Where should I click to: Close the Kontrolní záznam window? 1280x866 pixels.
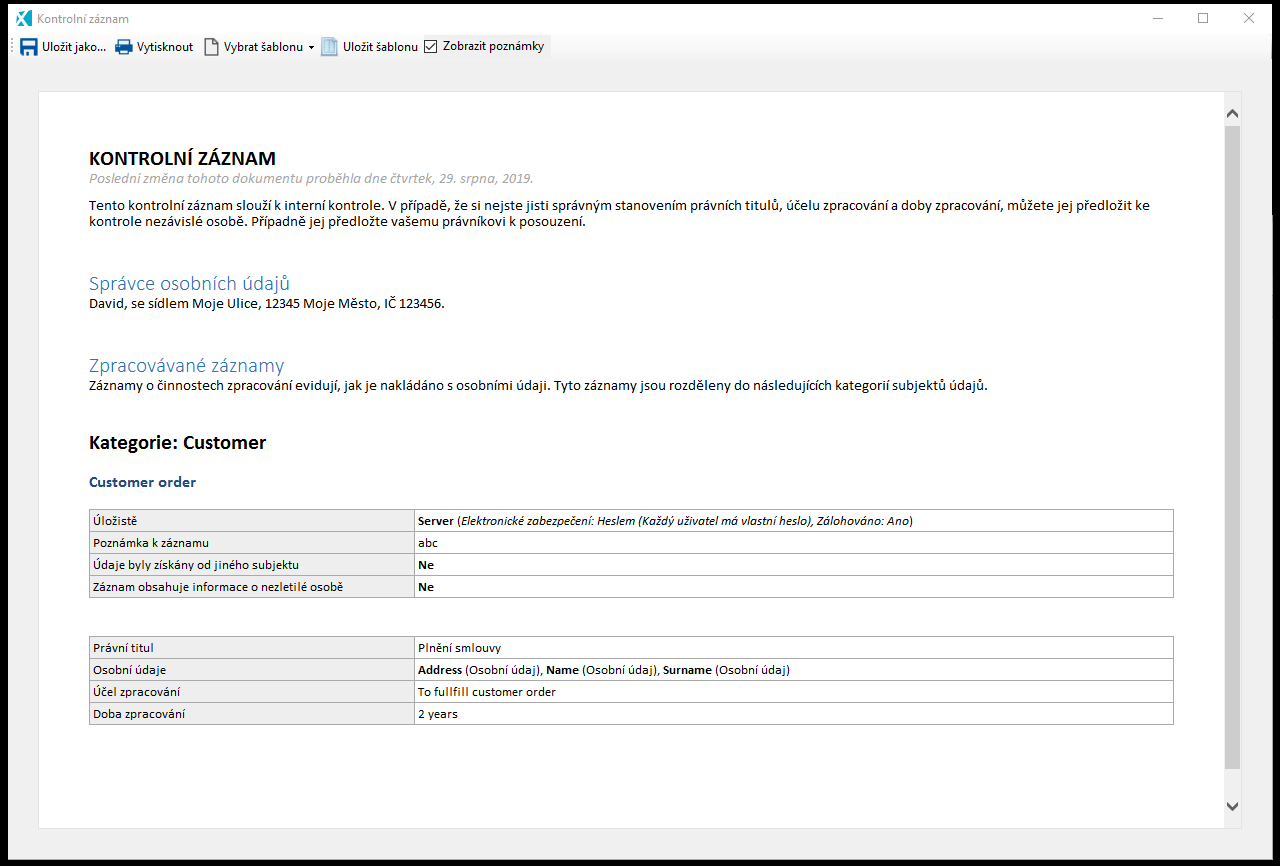[1249, 18]
